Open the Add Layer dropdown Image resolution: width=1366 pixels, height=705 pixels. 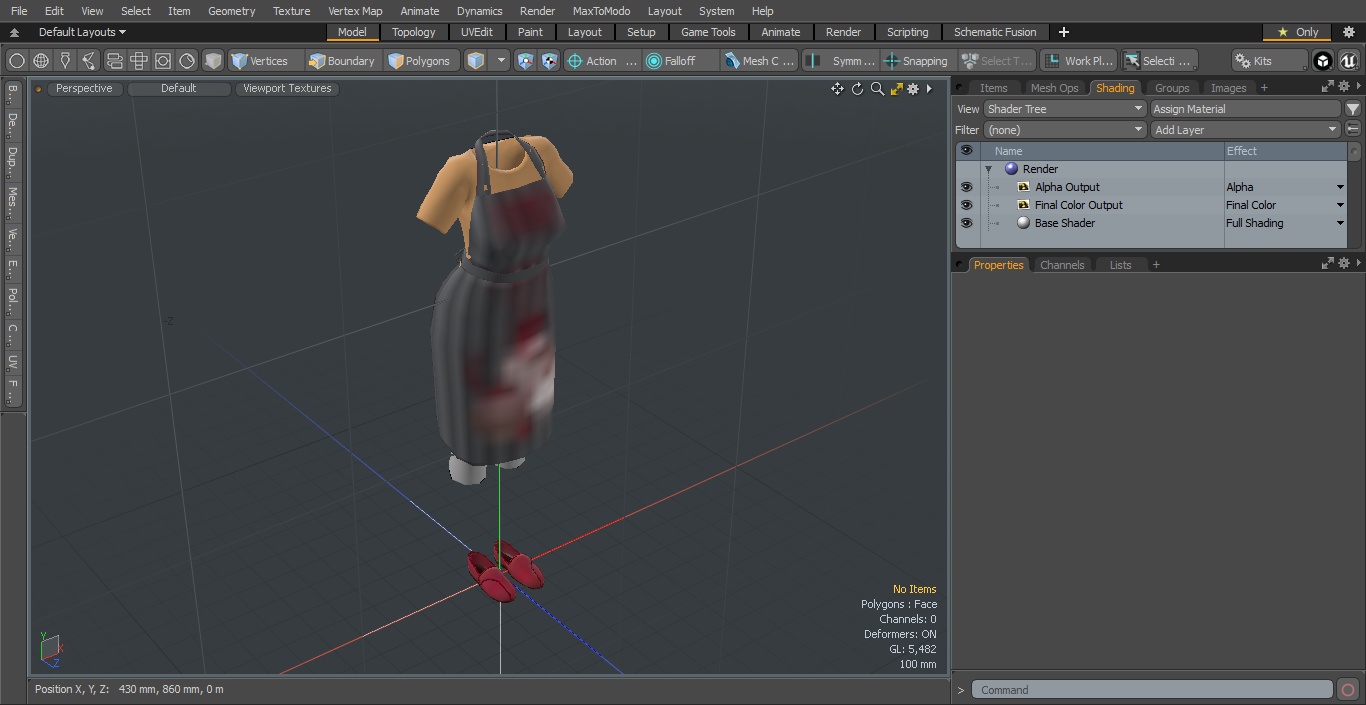tap(1245, 130)
